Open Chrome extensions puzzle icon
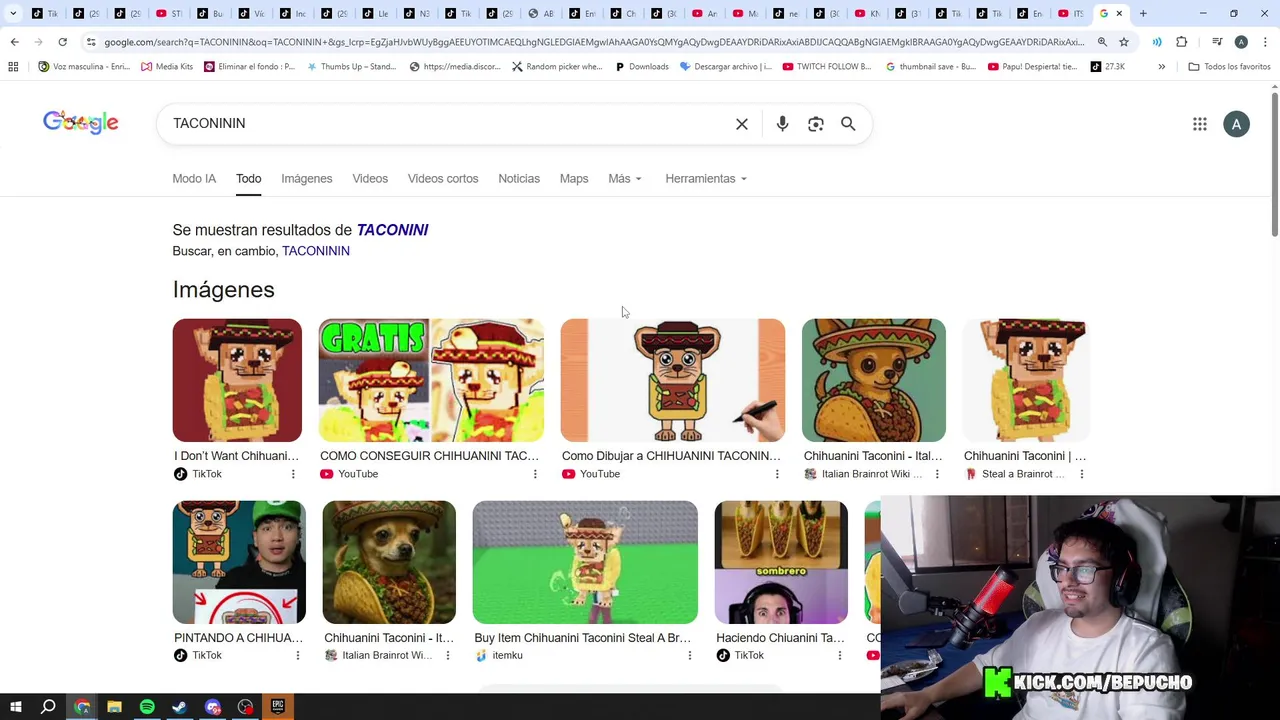This screenshot has width=1280, height=720. click(x=1182, y=42)
